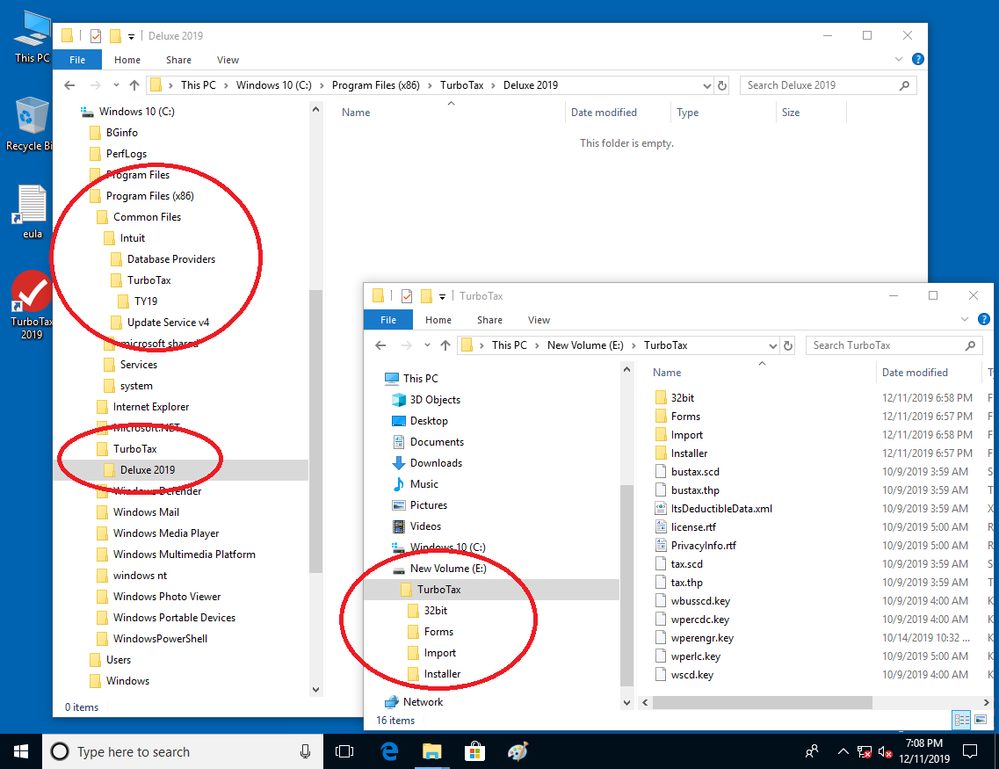Screen dimensions: 999x769
Task: Select Windows Media Player folder in tree
Action: 166,533
